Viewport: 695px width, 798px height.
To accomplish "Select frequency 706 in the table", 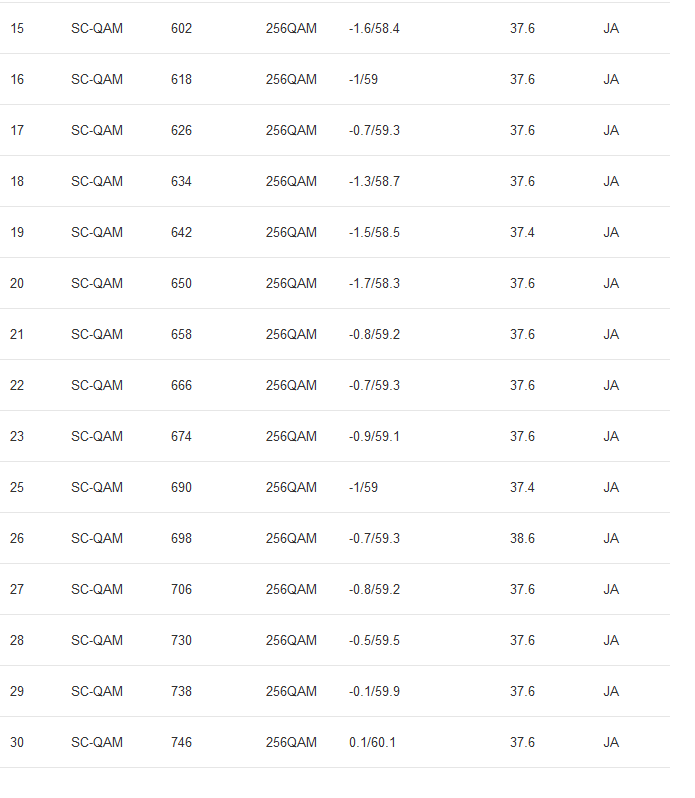I will (181, 590).
